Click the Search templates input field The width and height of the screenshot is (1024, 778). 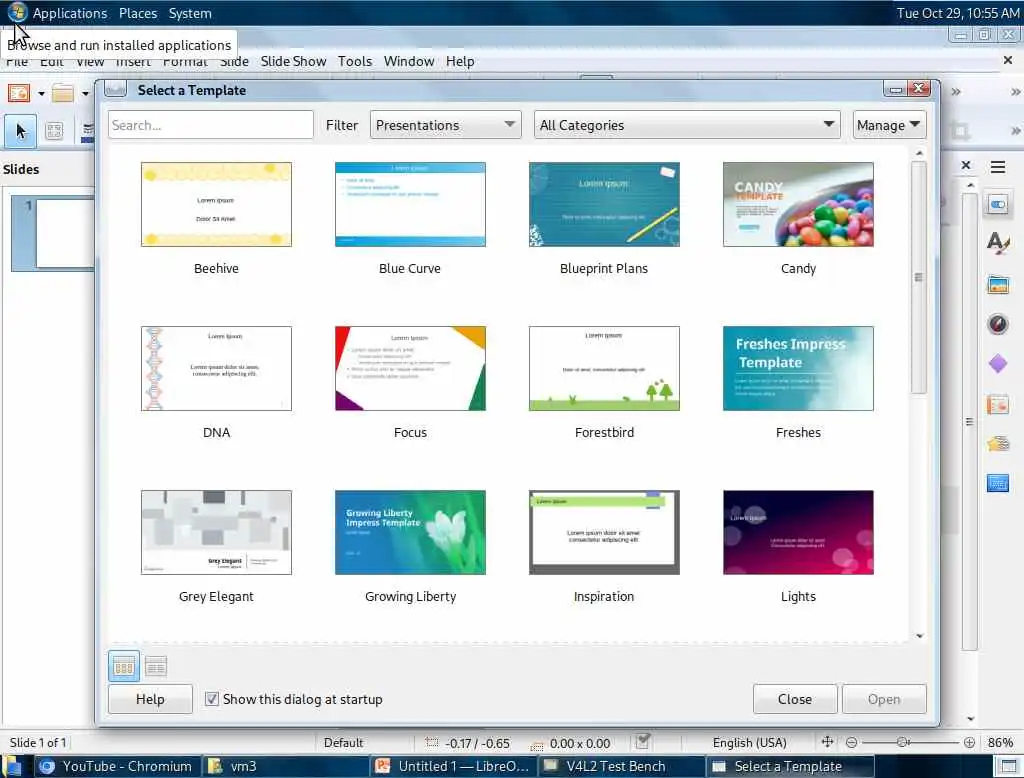pyautogui.click(x=211, y=125)
